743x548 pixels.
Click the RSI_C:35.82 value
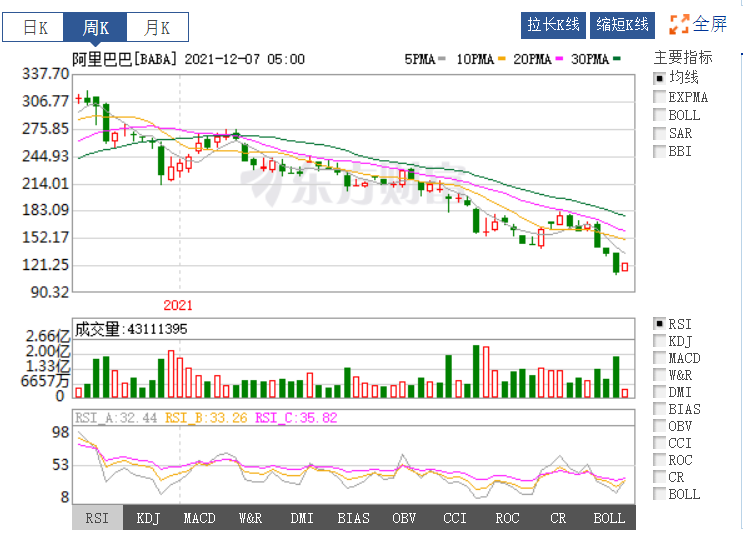296,418
